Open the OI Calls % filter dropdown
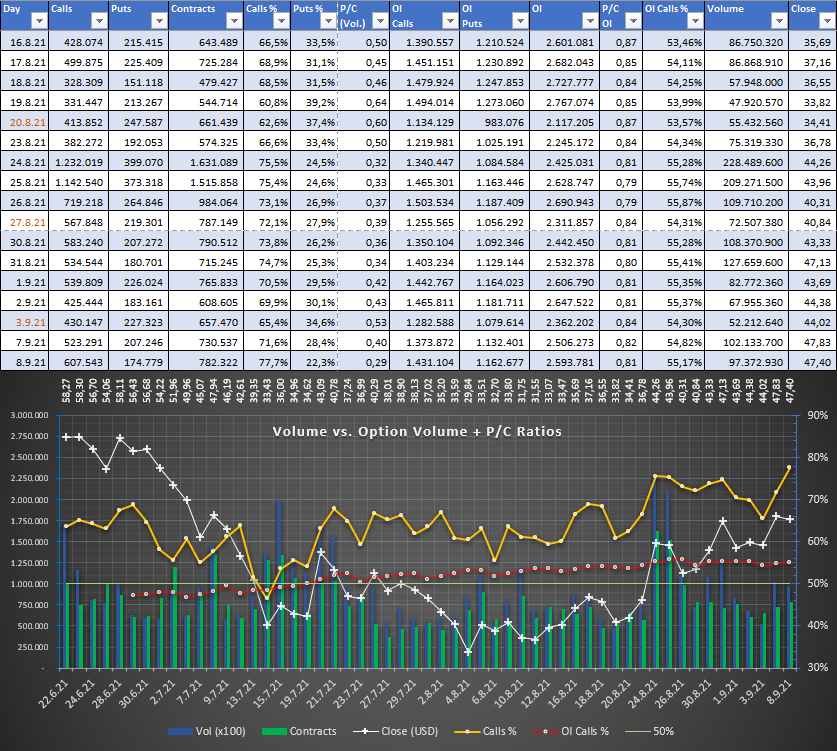 coord(695,21)
